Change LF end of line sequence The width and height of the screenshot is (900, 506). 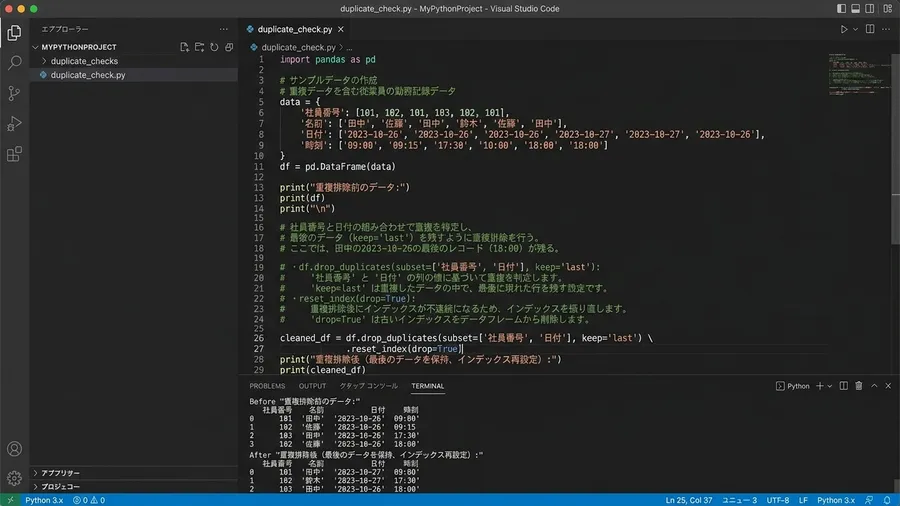(x=803, y=500)
